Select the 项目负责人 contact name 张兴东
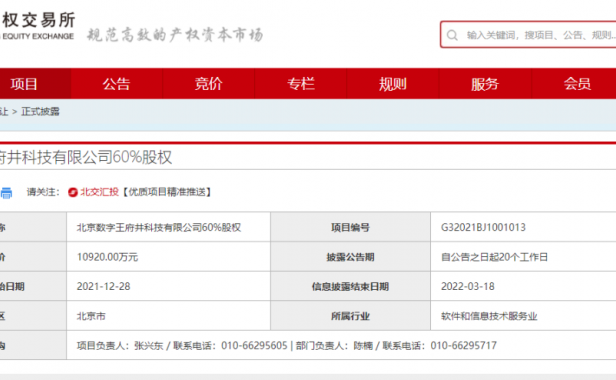 click(x=148, y=345)
